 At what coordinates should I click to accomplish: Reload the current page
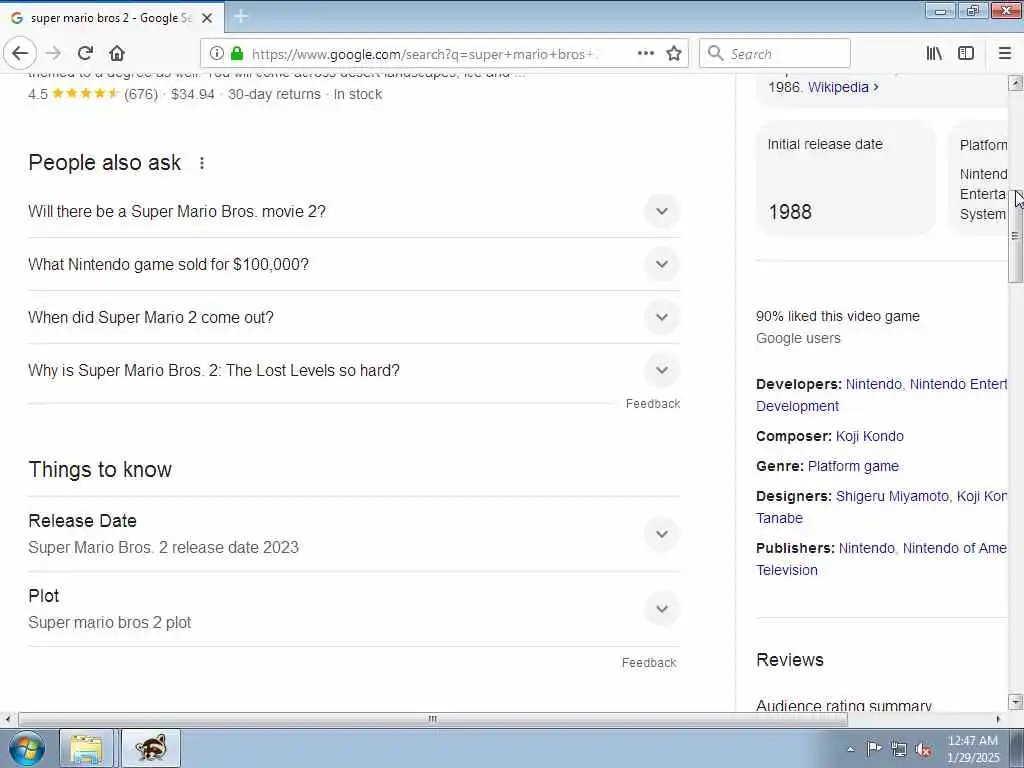[x=85, y=54]
